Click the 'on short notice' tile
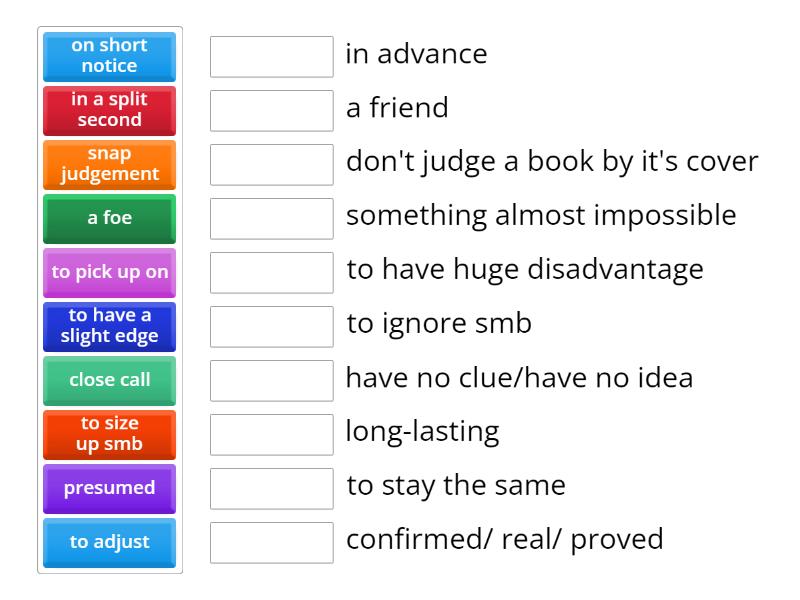 (x=110, y=56)
